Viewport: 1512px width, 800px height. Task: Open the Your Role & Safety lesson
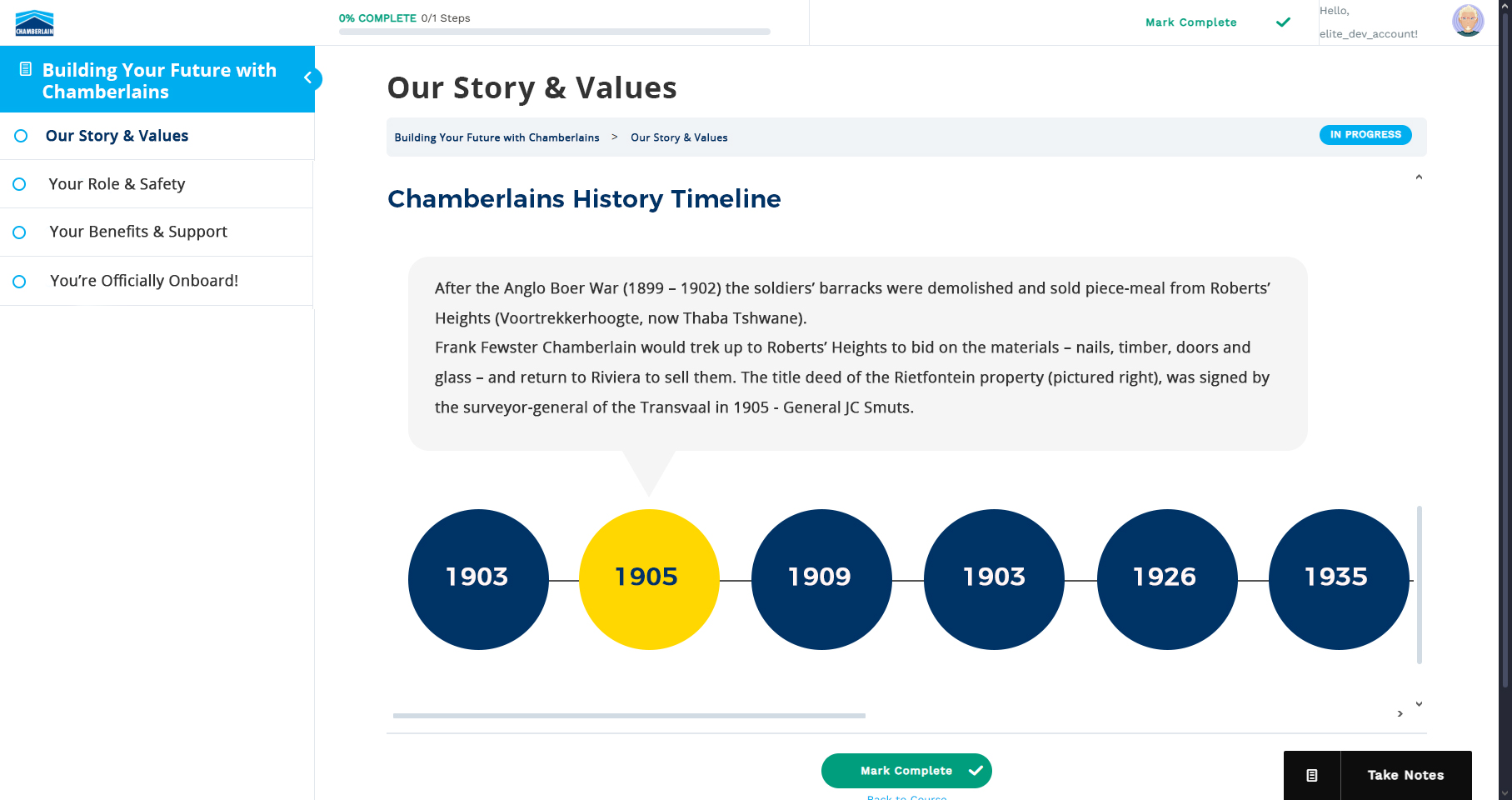click(117, 184)
